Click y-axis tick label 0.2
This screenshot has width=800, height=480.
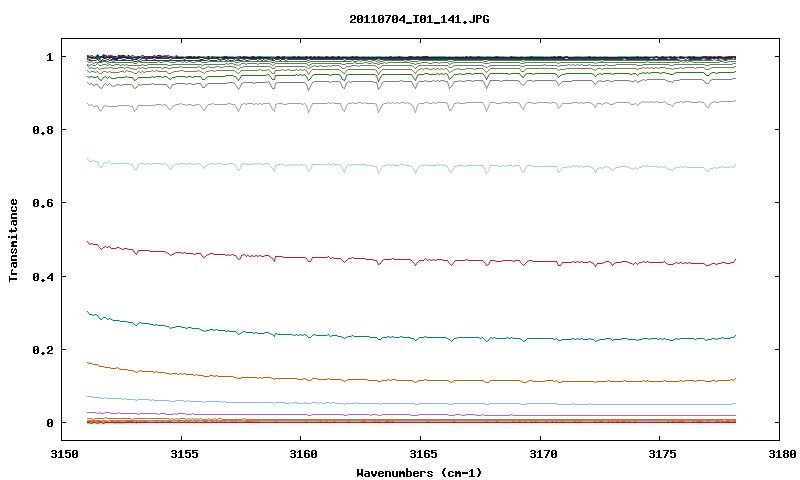pos(43,350)
